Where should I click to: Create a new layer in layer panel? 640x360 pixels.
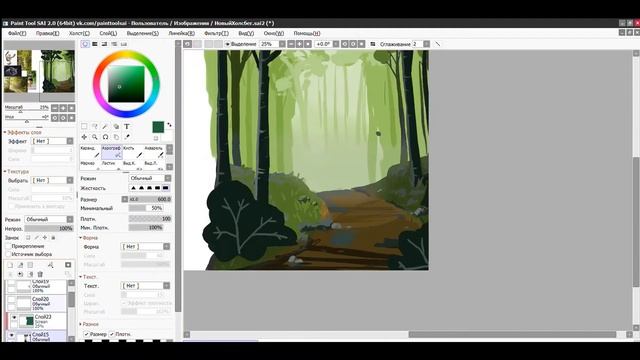[10, 265]
